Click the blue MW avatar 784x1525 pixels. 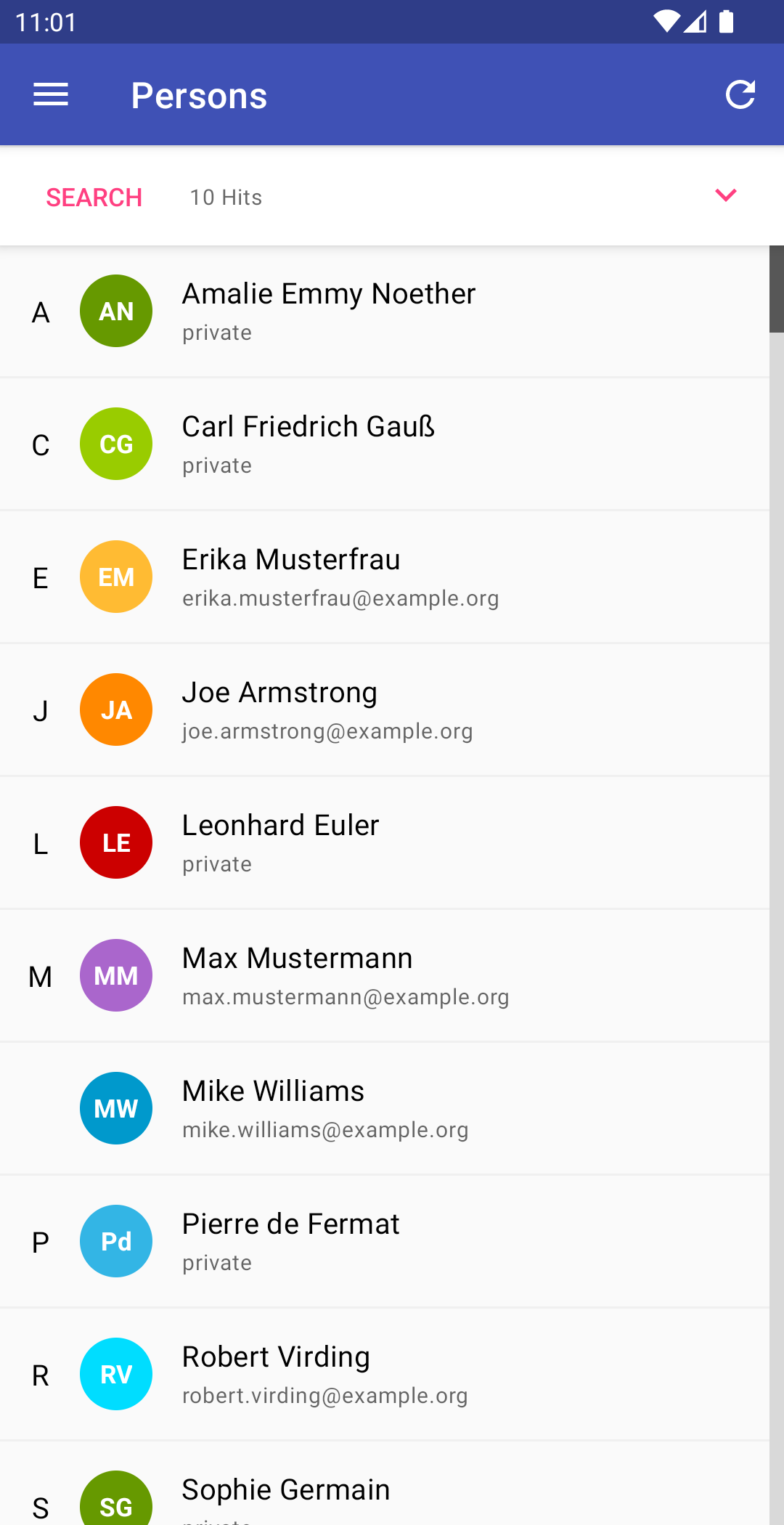coord(116,1108)
